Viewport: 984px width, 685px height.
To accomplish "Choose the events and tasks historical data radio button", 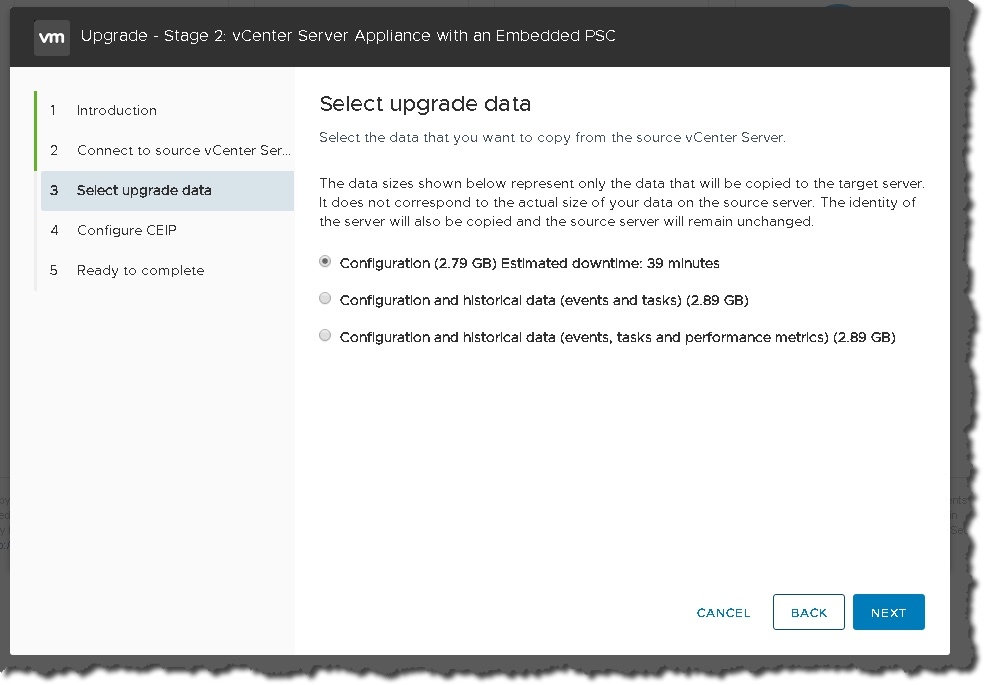I will 325,299.
